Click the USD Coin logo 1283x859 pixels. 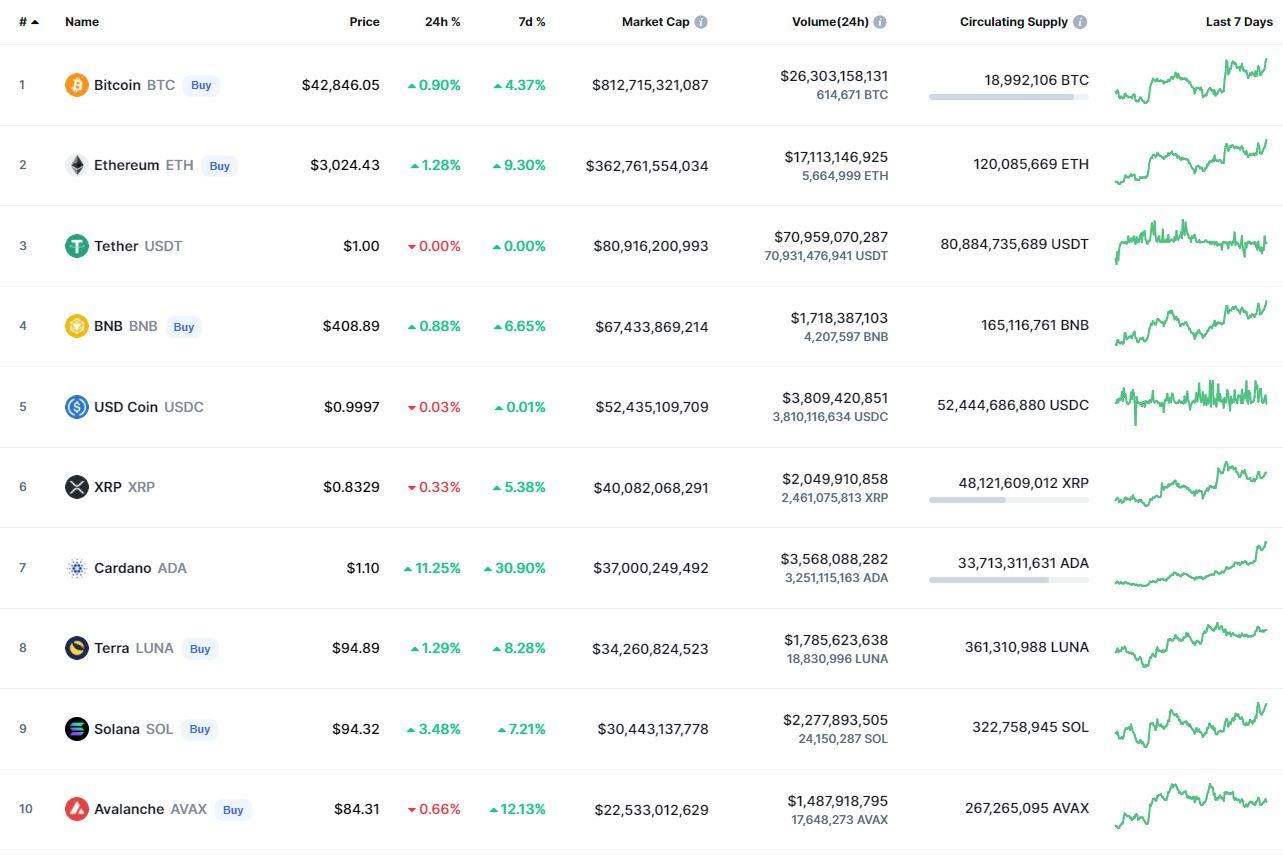click(77, 407)
